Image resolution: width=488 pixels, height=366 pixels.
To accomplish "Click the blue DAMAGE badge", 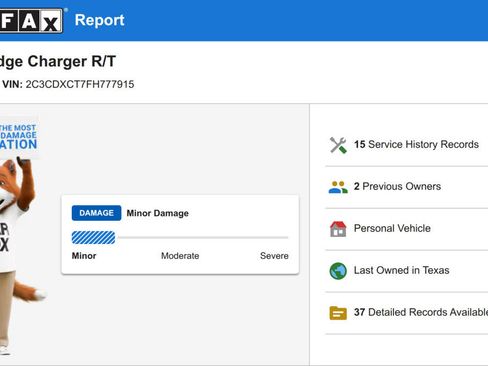I will coord(96,213).
